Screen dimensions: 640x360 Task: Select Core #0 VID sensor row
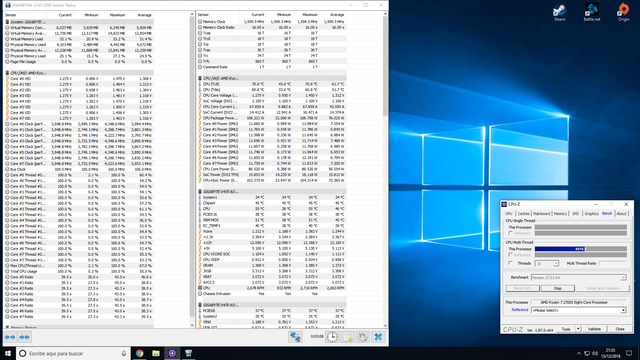(x=79, y=78)
